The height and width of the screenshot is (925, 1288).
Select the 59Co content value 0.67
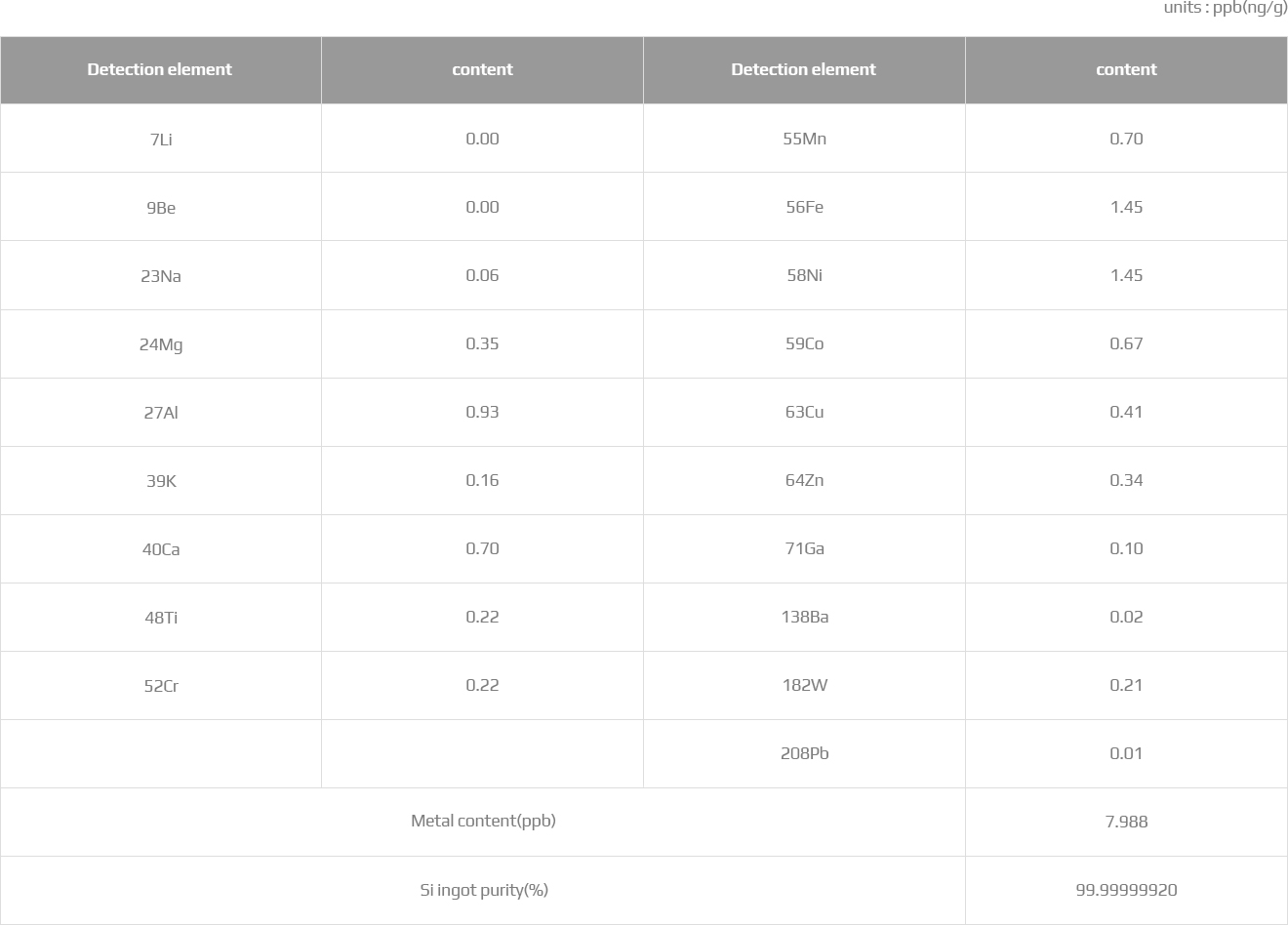(1126, 343)
